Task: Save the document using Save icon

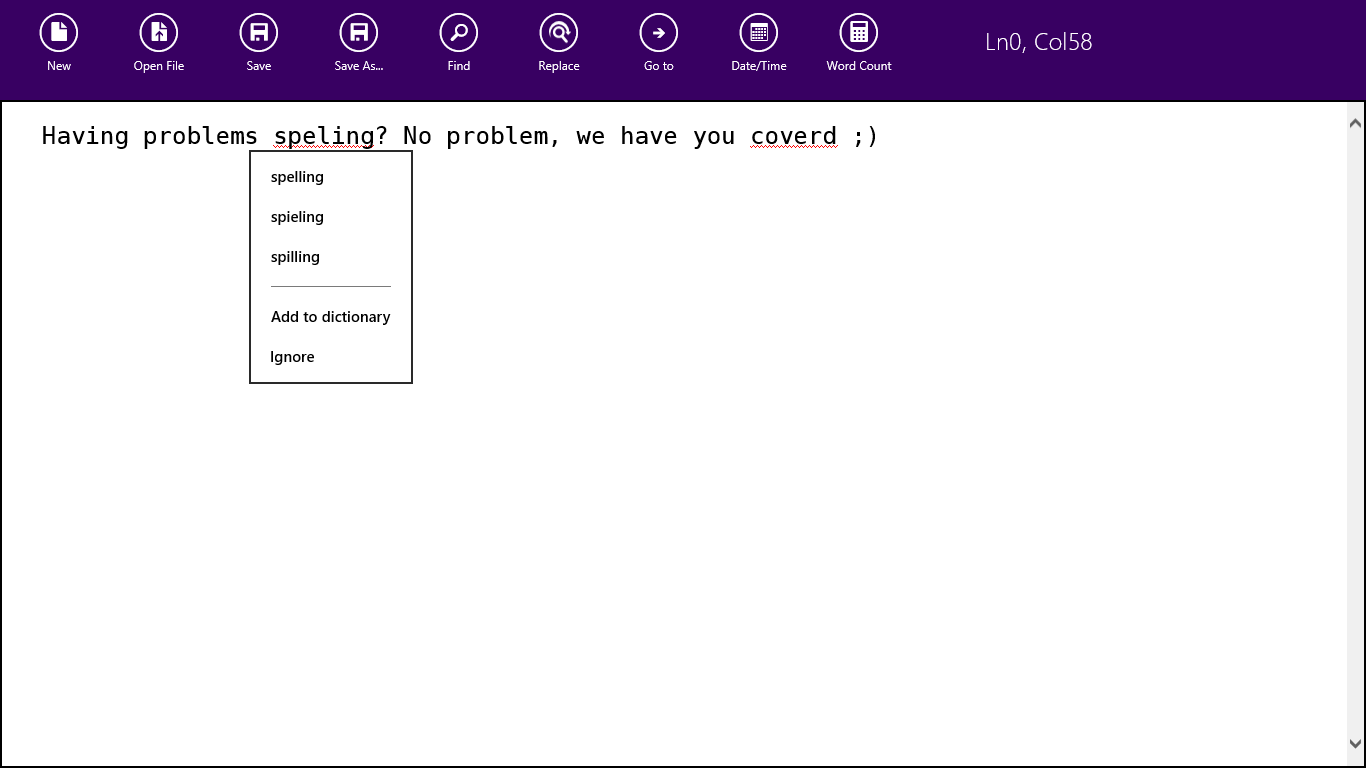Action: 259,33
